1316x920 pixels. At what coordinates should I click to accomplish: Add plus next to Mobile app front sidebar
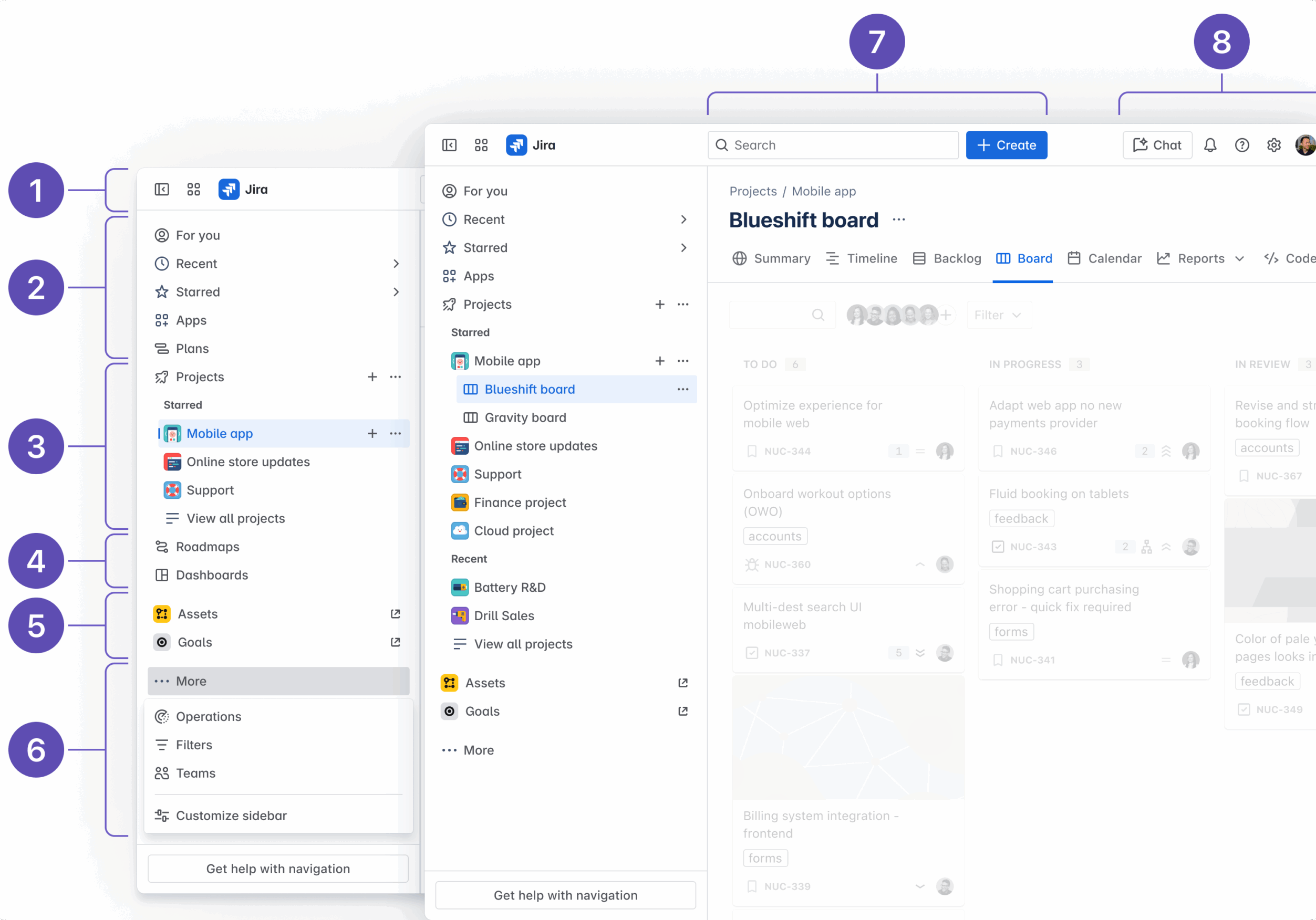point(660,361)
